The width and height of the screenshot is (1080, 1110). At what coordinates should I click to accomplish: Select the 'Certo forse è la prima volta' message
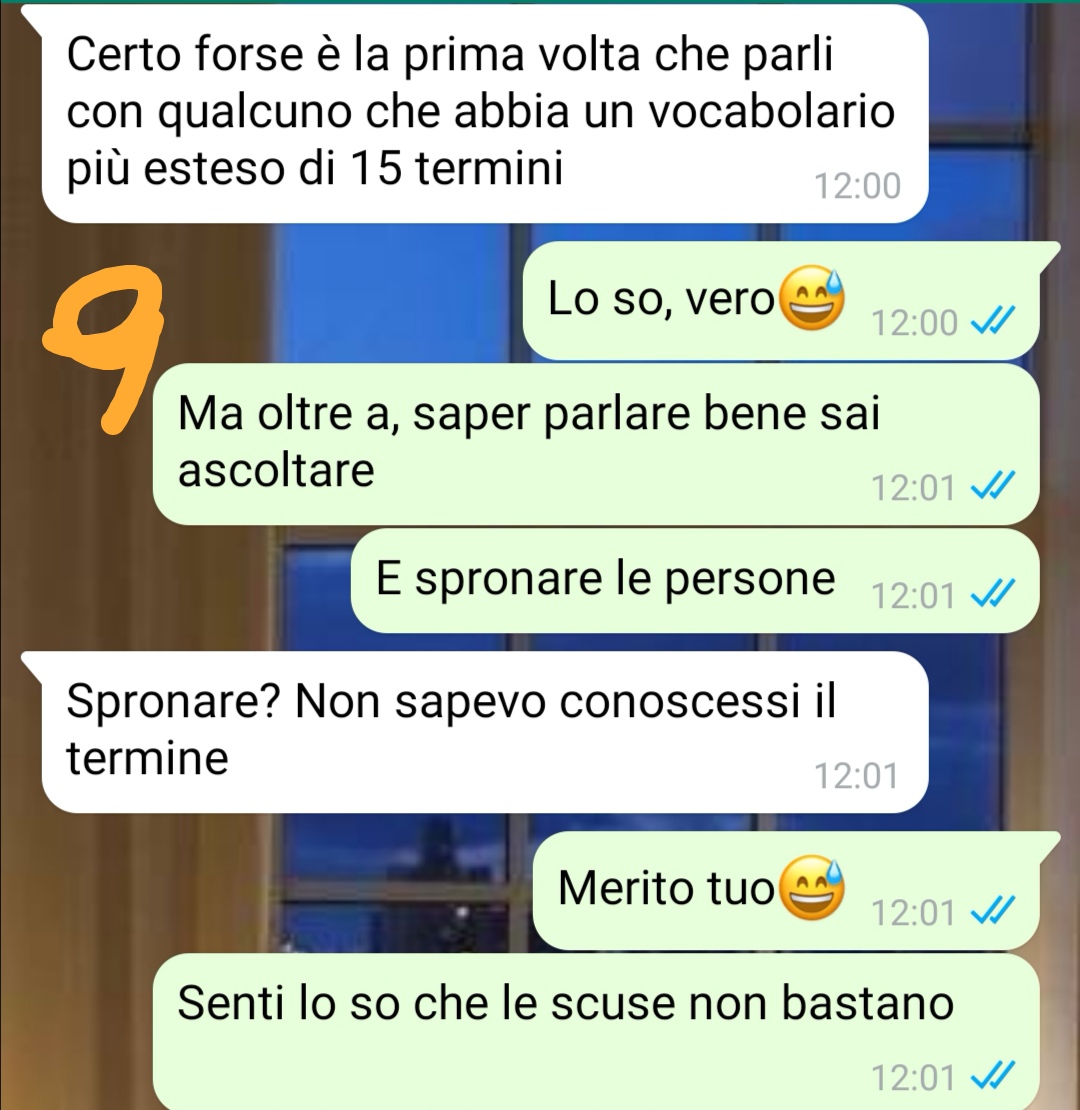485,114
